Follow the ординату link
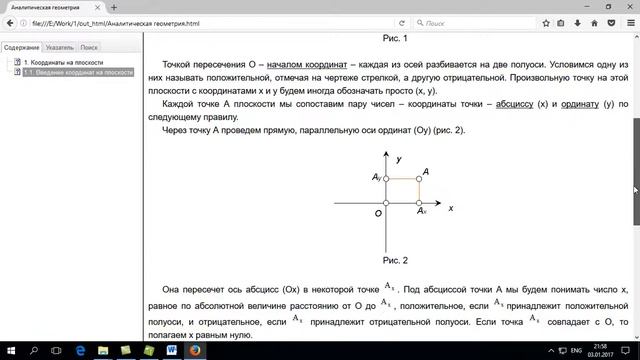 pyautogui.click(x=580, y=104)
